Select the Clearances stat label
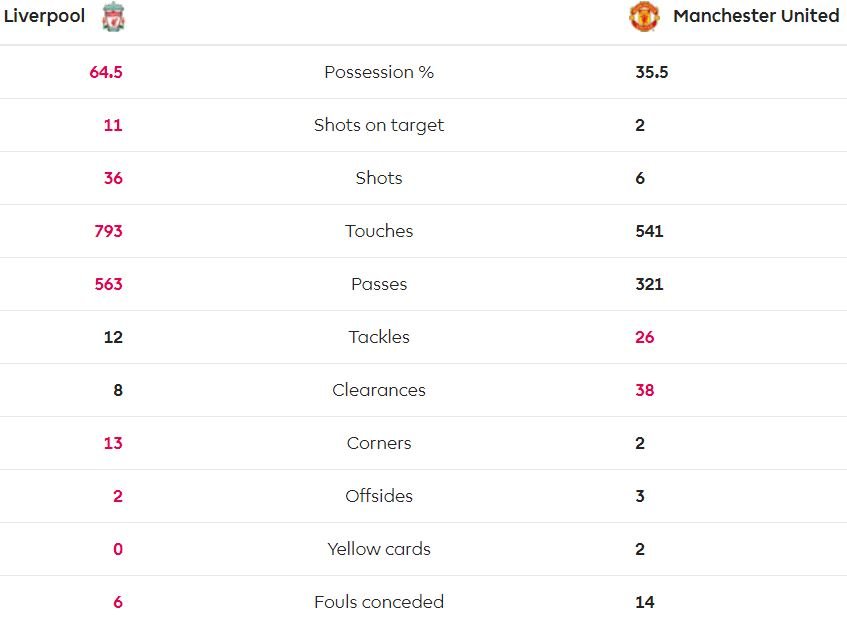This screenshot has width=847, height=620. tap(379, 390)
